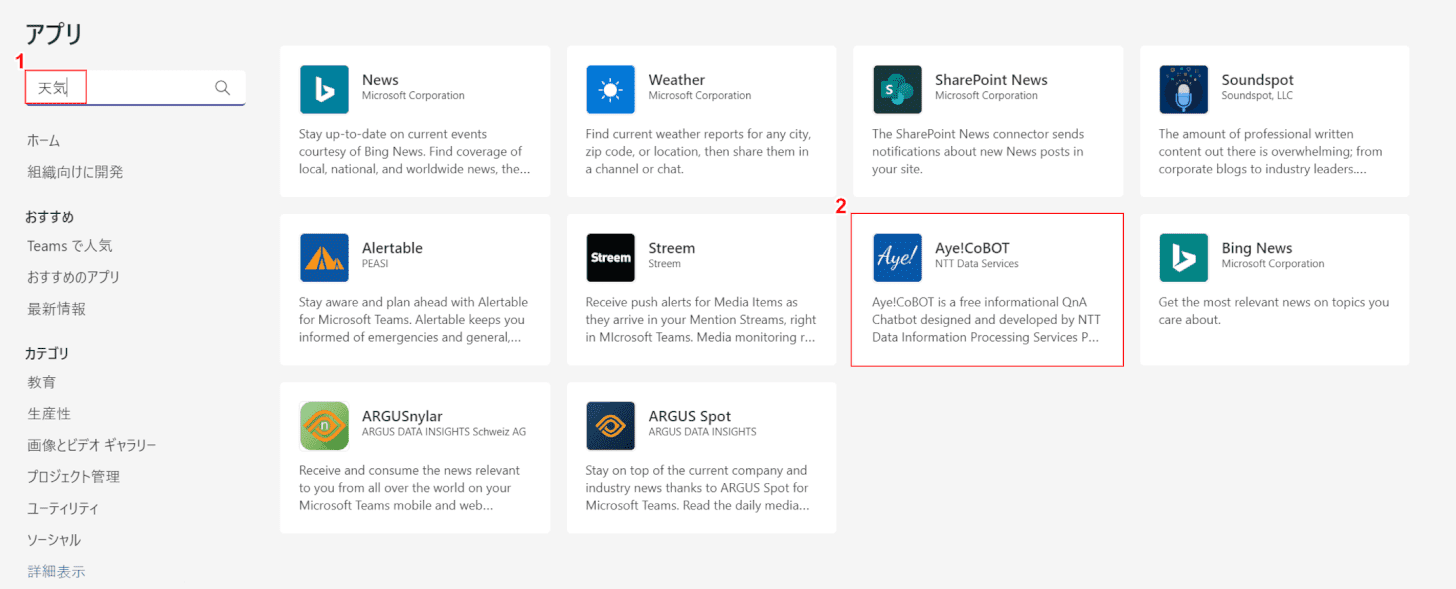Click the Bing News app title
The height and width of the screenshot is (589, 1456).
[1257, 248]
